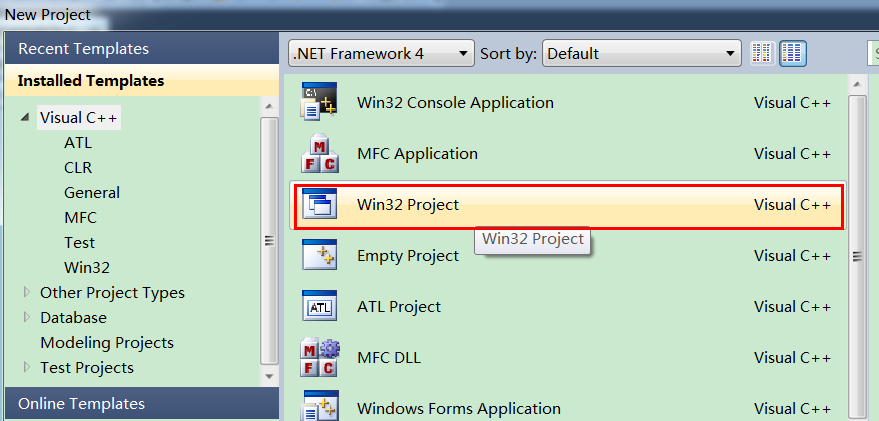Image resolution: width=879 pixels, height=421 pixels.
Task: Select the Win32 category in tree
Action: (x=87, y=267)
